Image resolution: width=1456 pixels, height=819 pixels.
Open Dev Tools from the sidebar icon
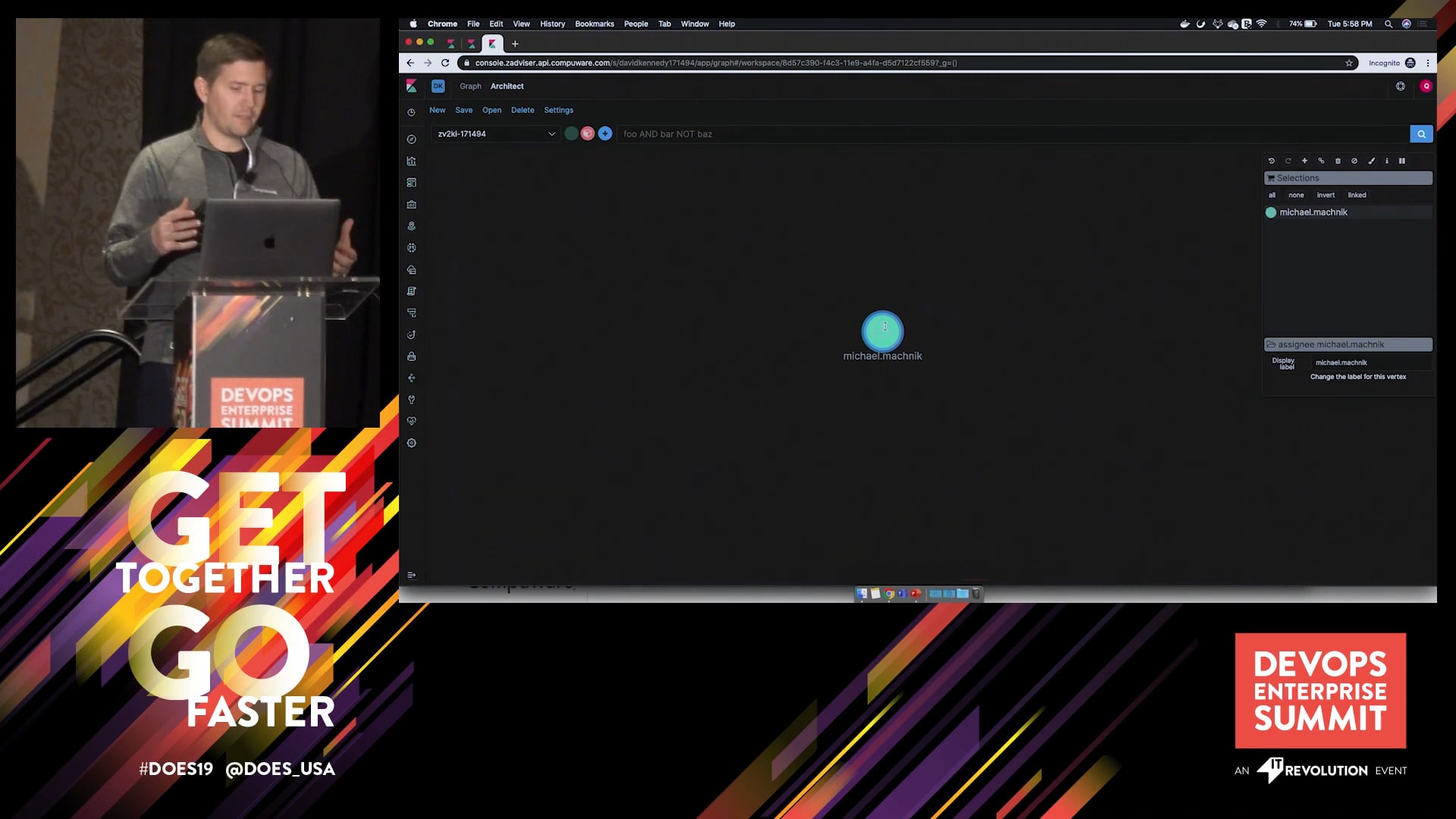click(x=411, y=400)
